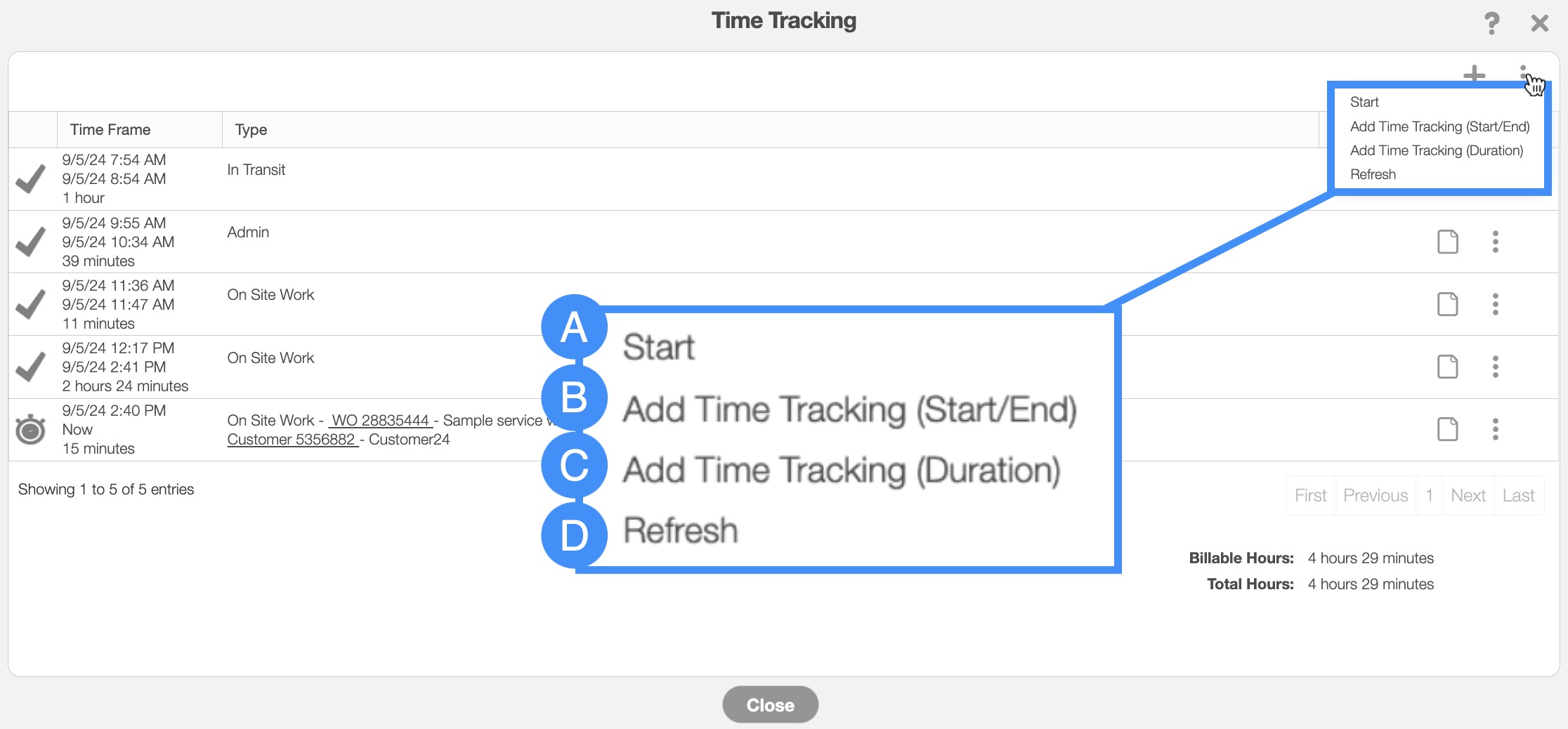Open note icon for Admin entry
Viewport: 1568px width, 729px height.
tap(1447, 242)
